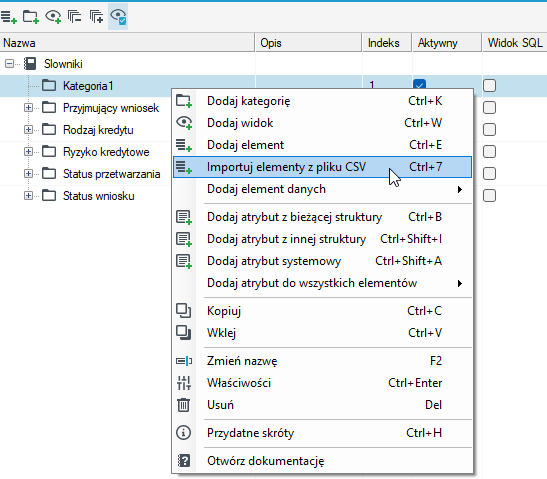Screen dimensions: 547x479
Task: Click the add element toolbar icon
Action: click(x=8, y=16)
